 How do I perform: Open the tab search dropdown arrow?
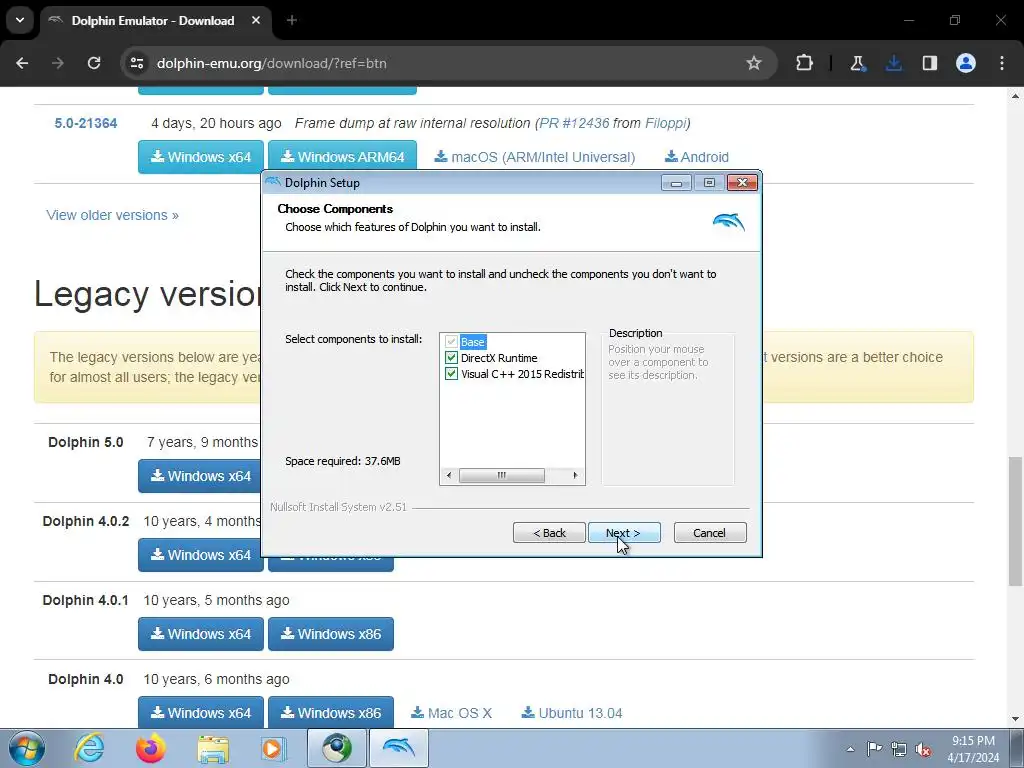pos(20,20)
